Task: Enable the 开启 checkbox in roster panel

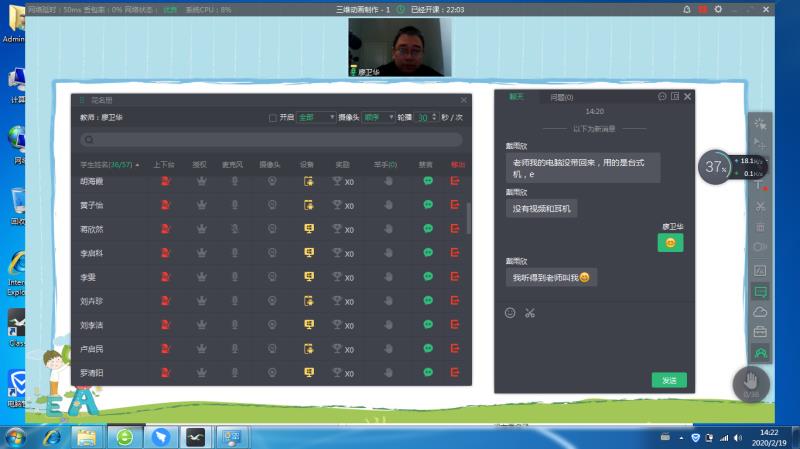Action: [273, 117]
